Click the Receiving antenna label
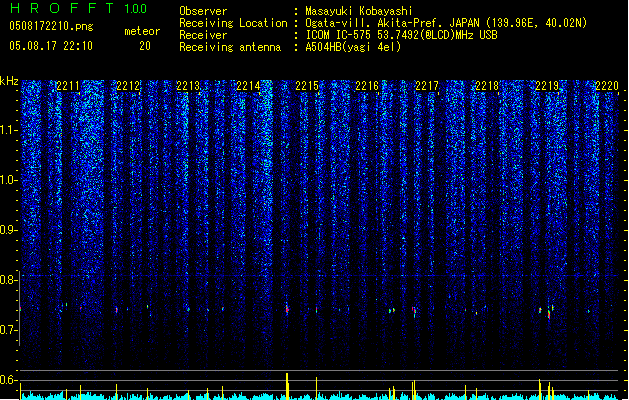Screen dimensions: 629x400 [x=230, y=47]
